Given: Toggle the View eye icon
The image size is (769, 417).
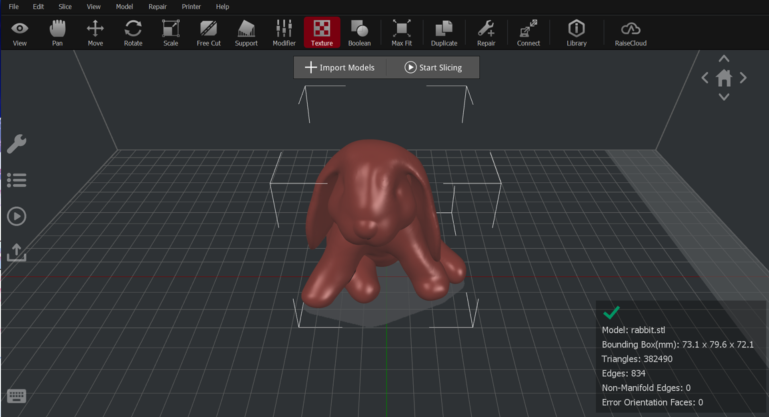Looking at the screenshot, I should [19, 32].
